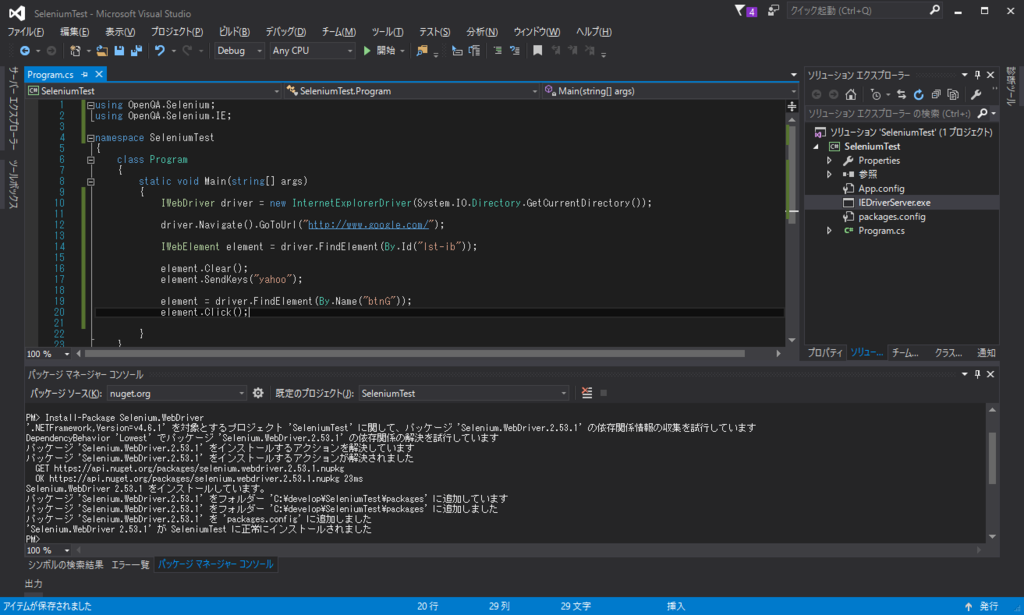
Task: Switch to the シンボルの検索結果 tab
Action: coord(65,564)
